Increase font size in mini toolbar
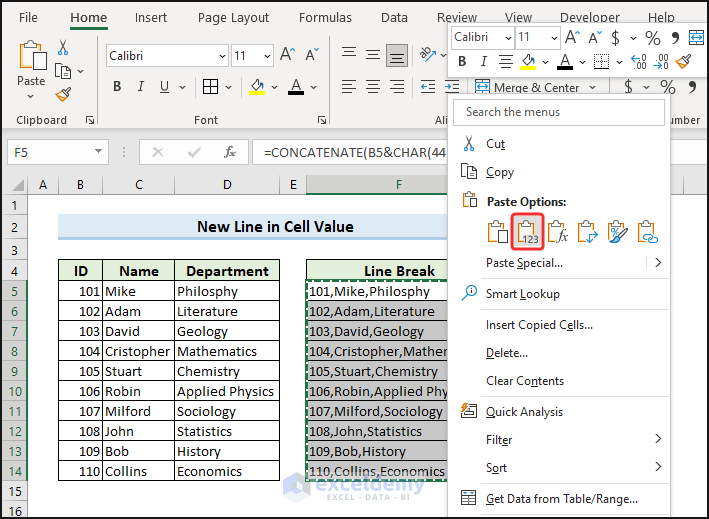Image resolution: width=709 pixels, height=519 pixels. [572, 37]
